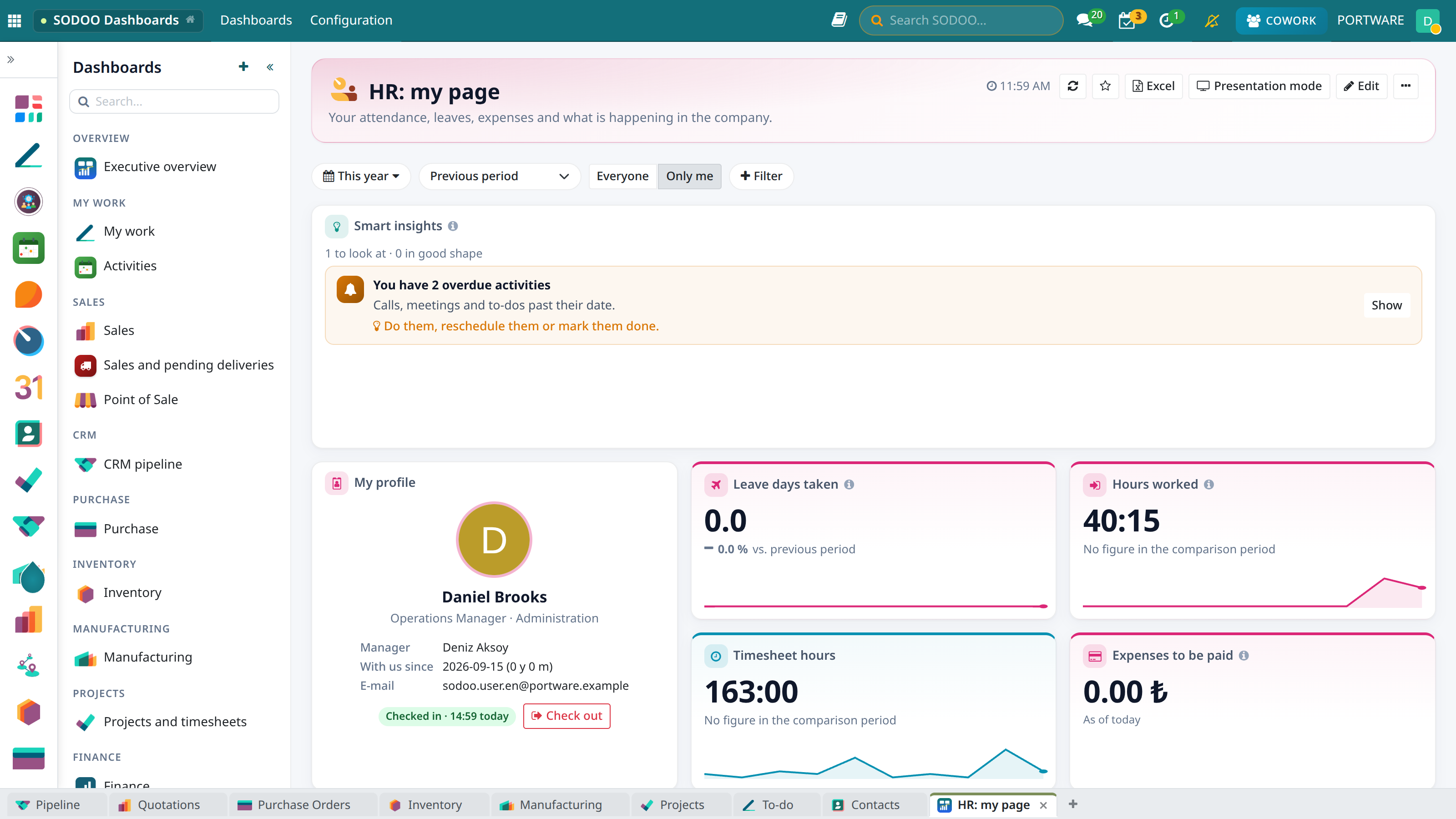
Task: Open the This year date dropdown
Action: tap(361, 176)
